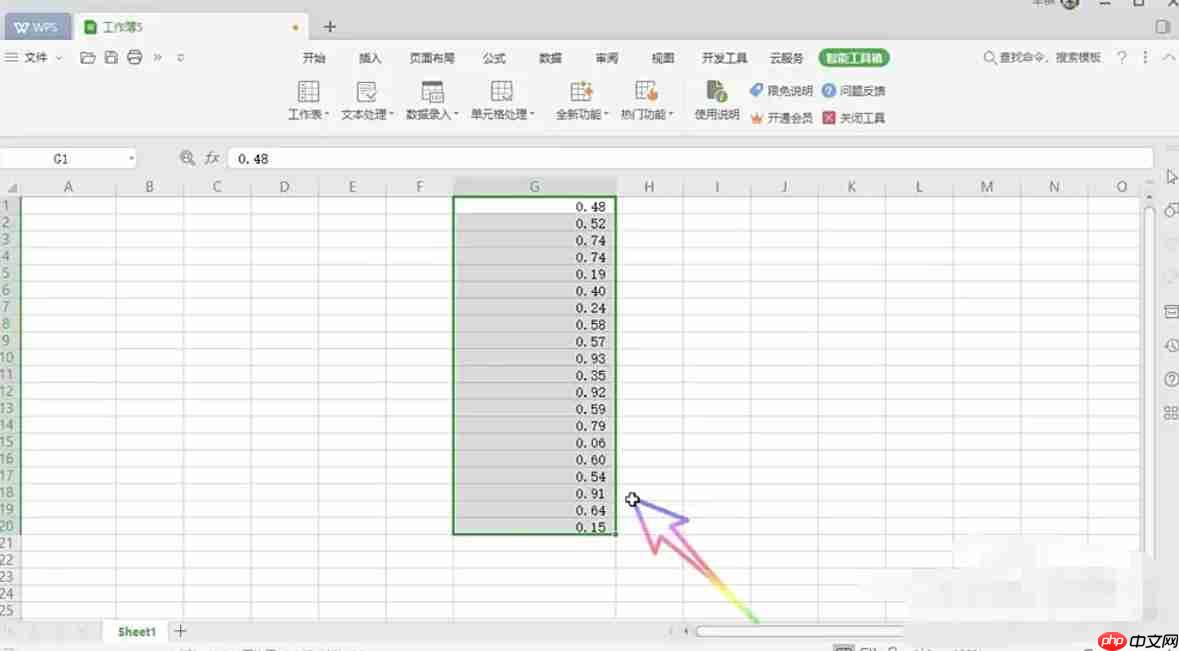Viewport: 1179px width, 651px height.
Task: Switch to the 智能工具箱 ribbon tab
Action: (x=853, y=57)
